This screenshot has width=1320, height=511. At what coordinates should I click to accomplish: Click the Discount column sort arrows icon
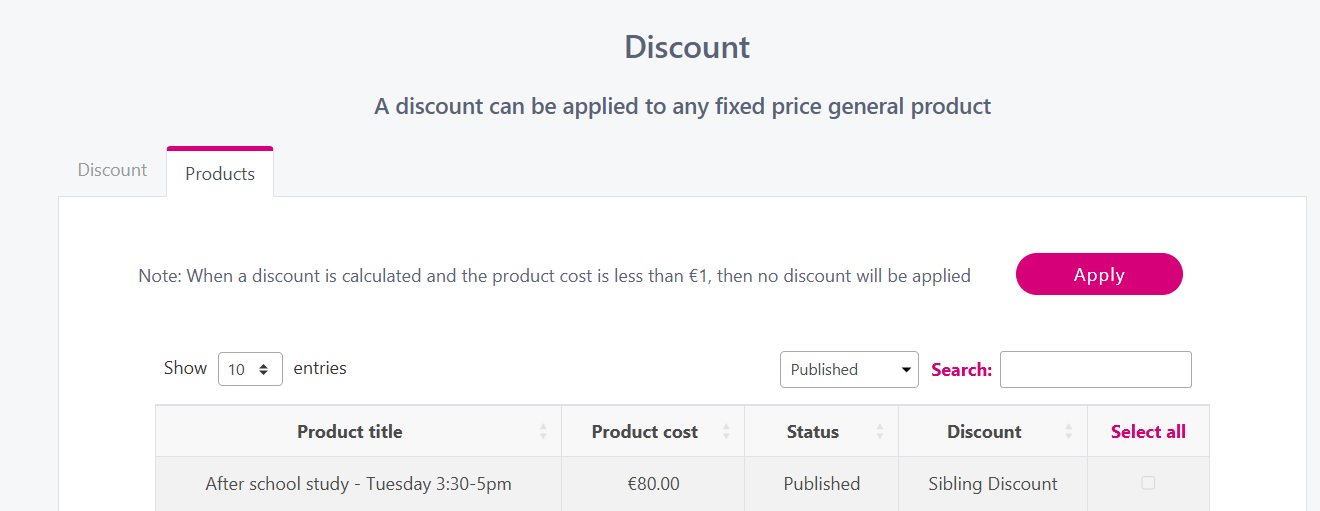[x=1069, y=432]
